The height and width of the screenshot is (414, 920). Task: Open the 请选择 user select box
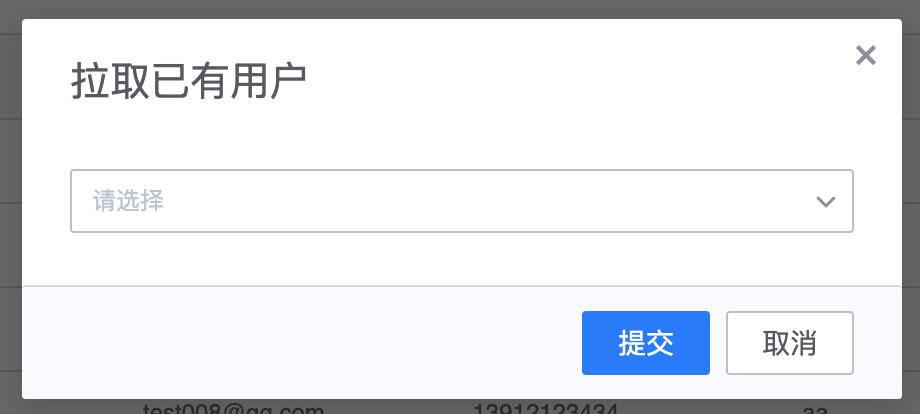coord(462,201)
